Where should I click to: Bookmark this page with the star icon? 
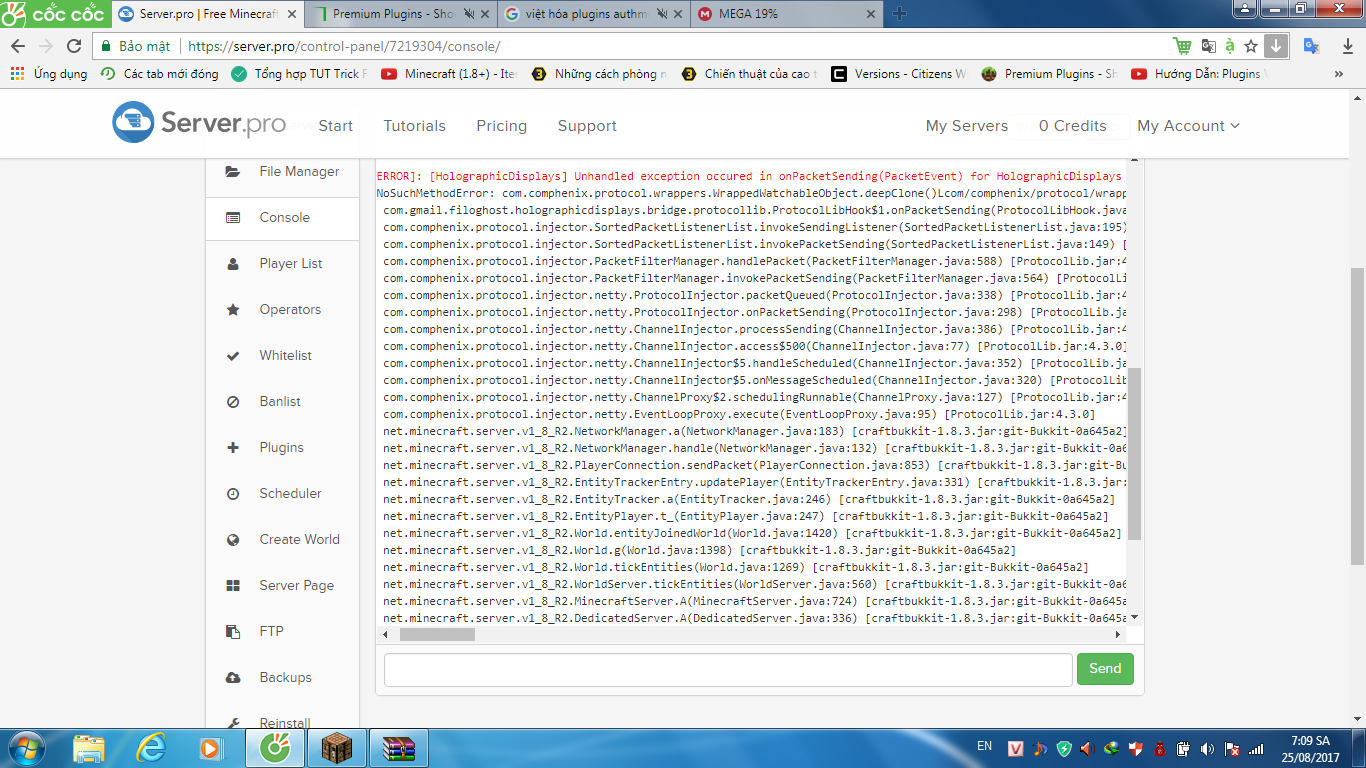click(1251, 46)
